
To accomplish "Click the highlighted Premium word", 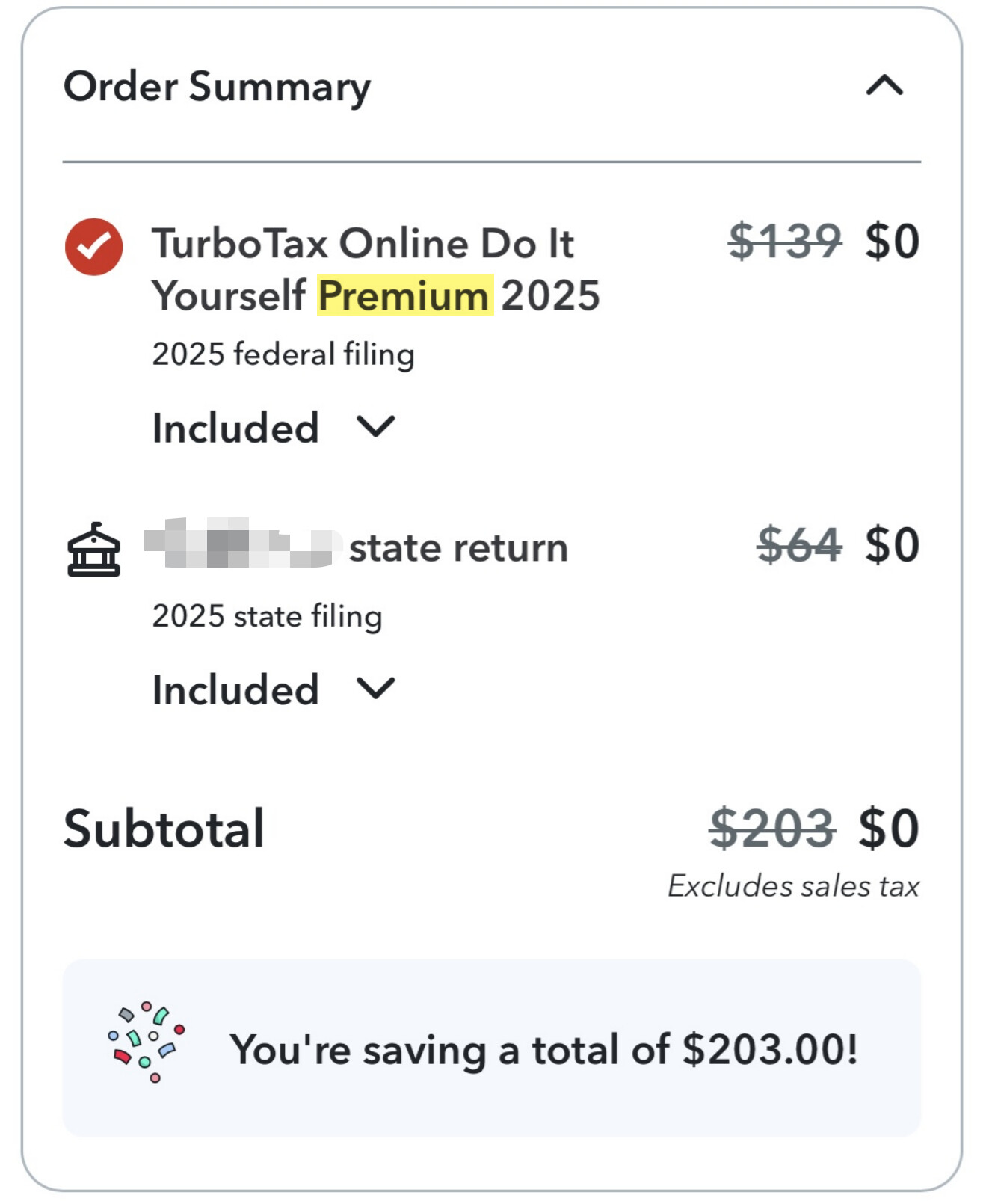I will [x=404, y=295].
